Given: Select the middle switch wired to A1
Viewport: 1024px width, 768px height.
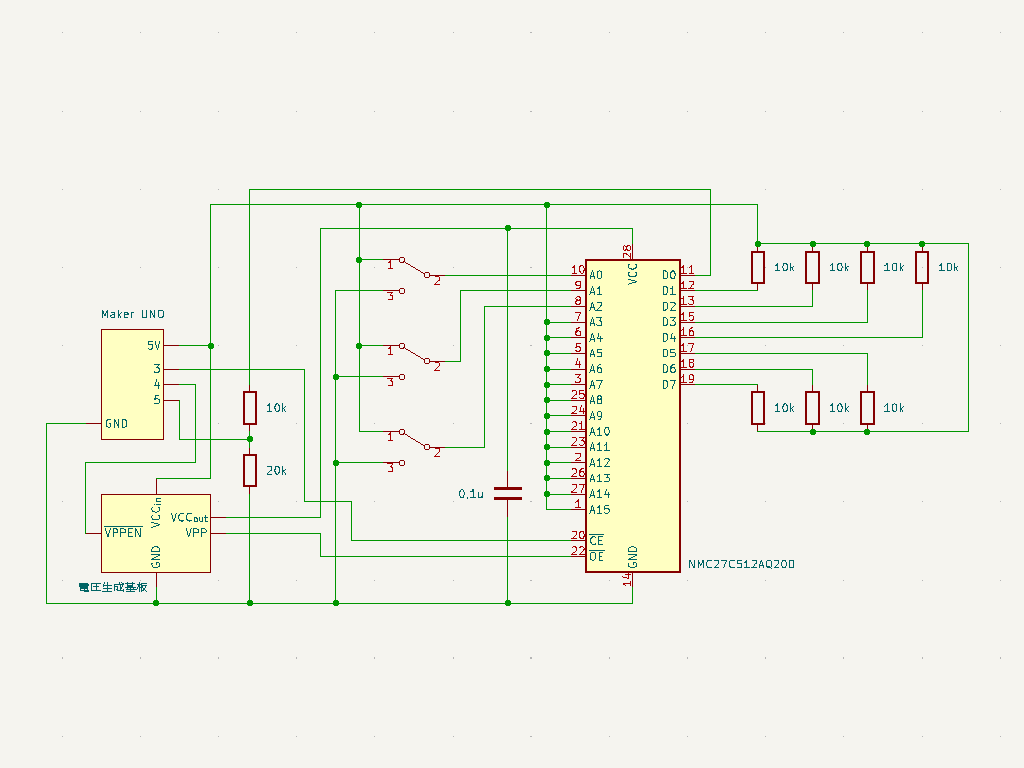Looking at the screenshot, I should (415, 353).
